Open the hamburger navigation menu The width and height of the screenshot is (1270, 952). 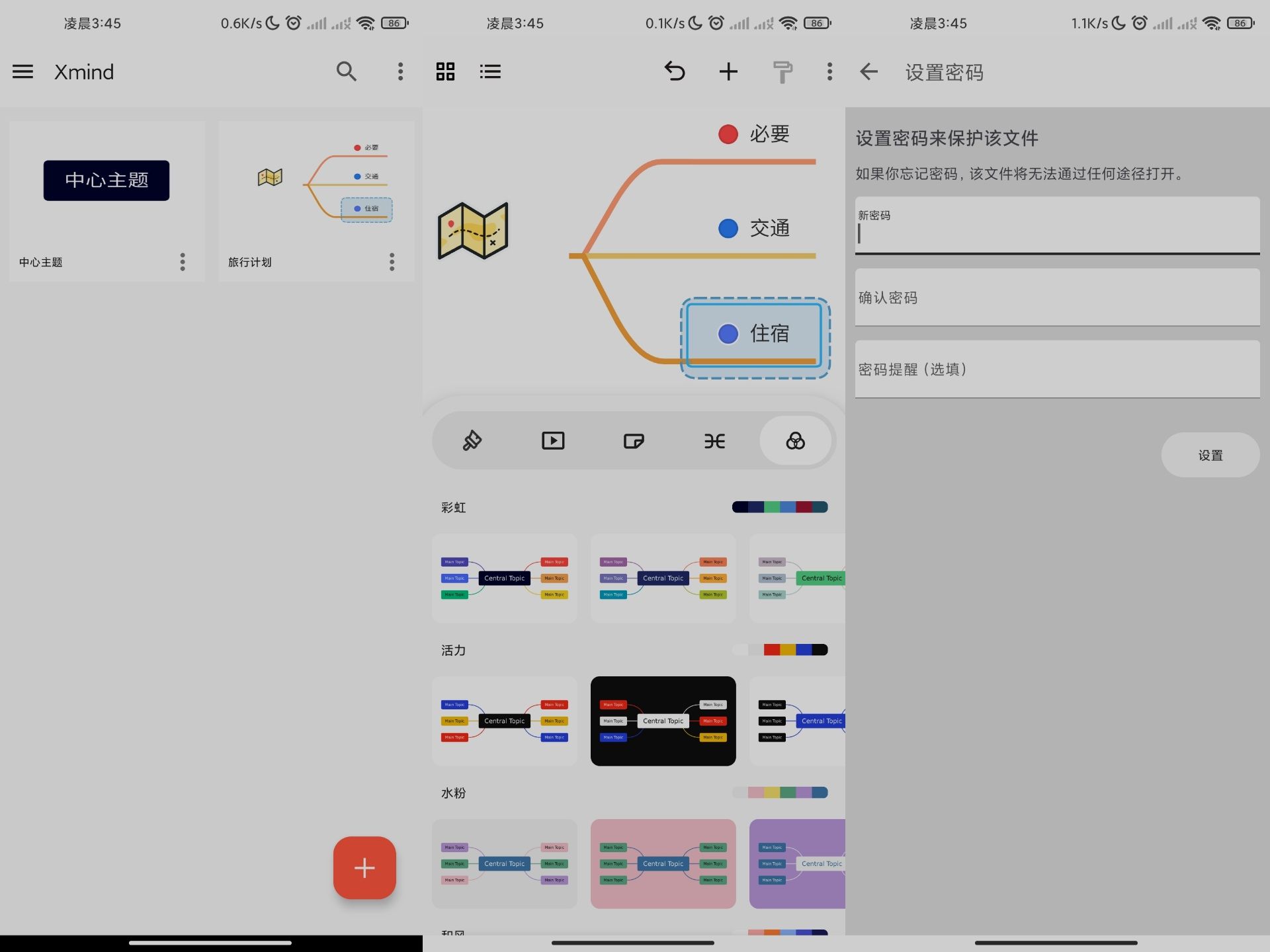(x=22, y=71)
